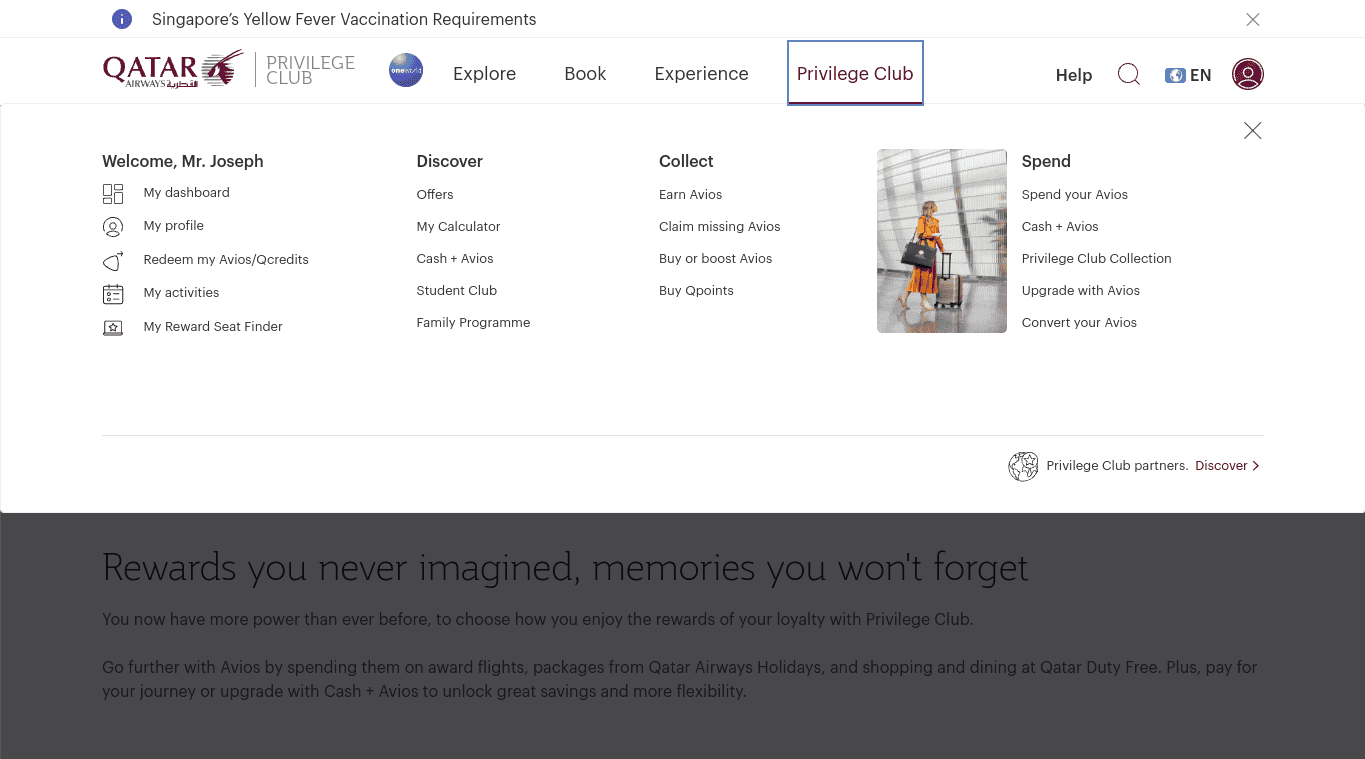The width and height of the screenshot is (1365, 759).
Task: Close the Privilege Club mega menu
Action: coord(1252,131)
